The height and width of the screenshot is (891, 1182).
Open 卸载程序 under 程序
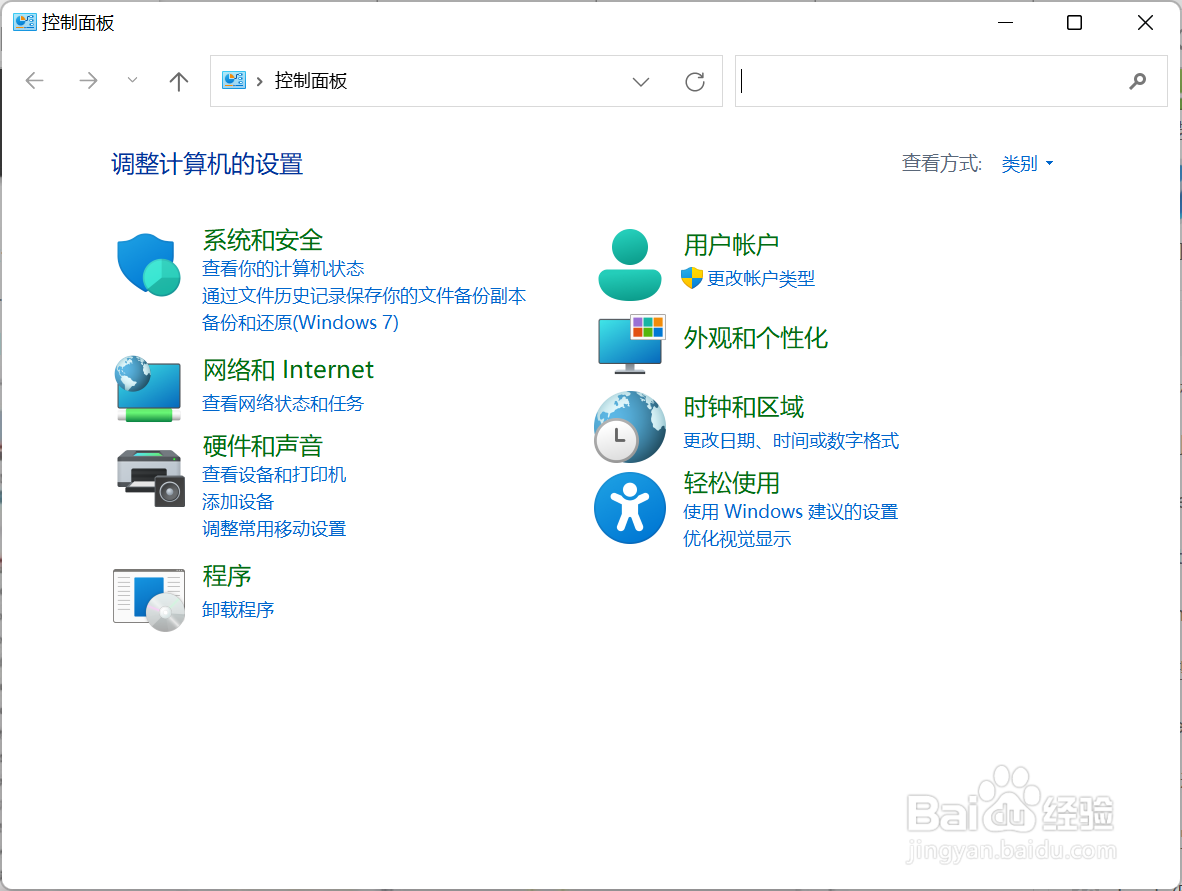pyautogui.click(x=237, y=609)
